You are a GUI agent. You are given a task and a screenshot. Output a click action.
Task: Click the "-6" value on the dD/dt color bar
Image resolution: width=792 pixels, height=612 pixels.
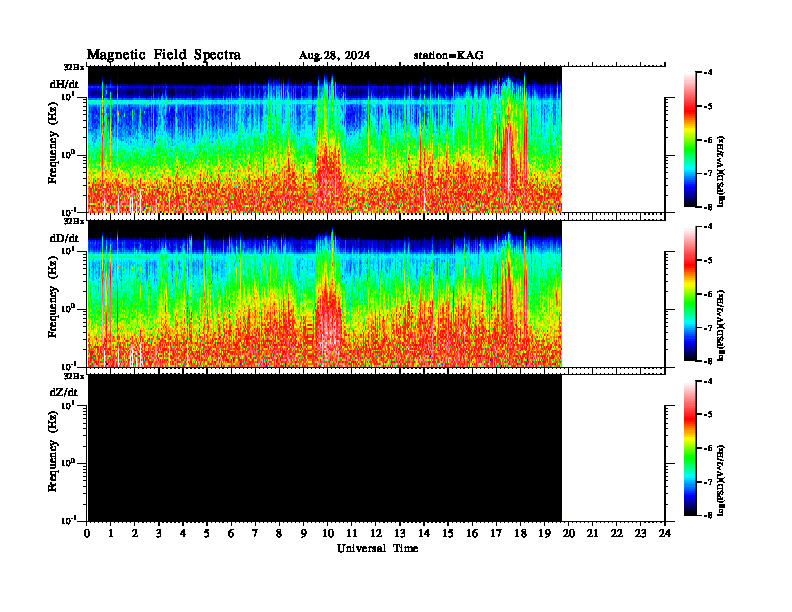(708, 294)
